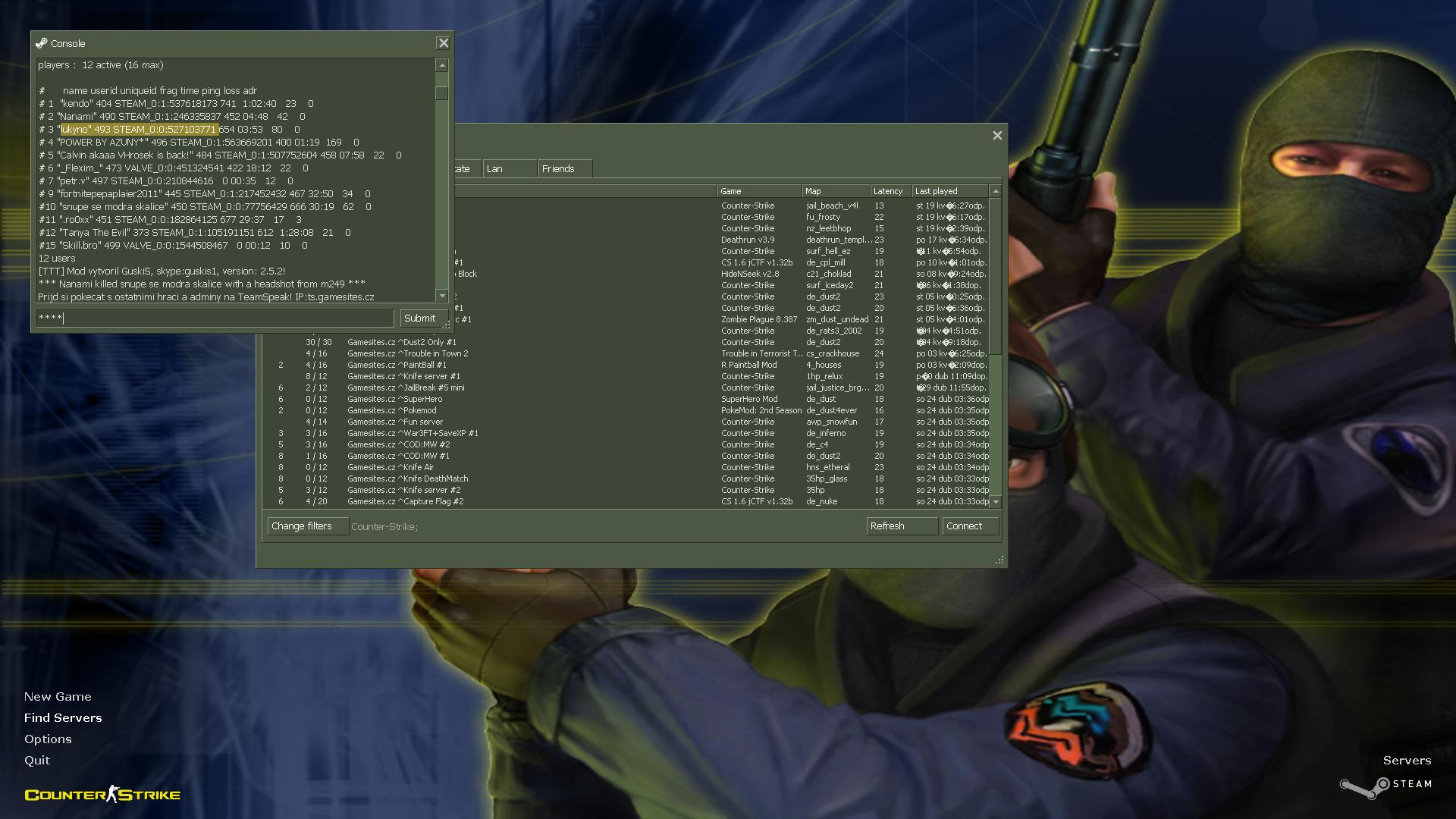
Task: Click the server browser resize grip
Action: [x=999, y=560]
